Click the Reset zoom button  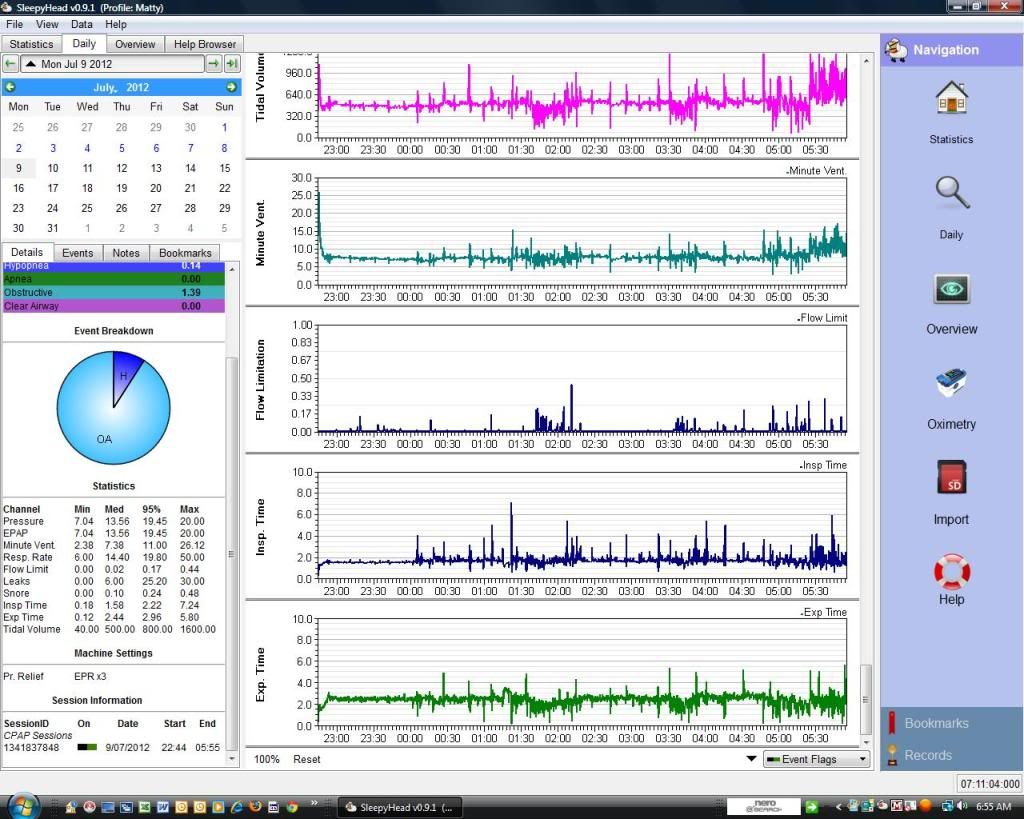click(306, 759)
